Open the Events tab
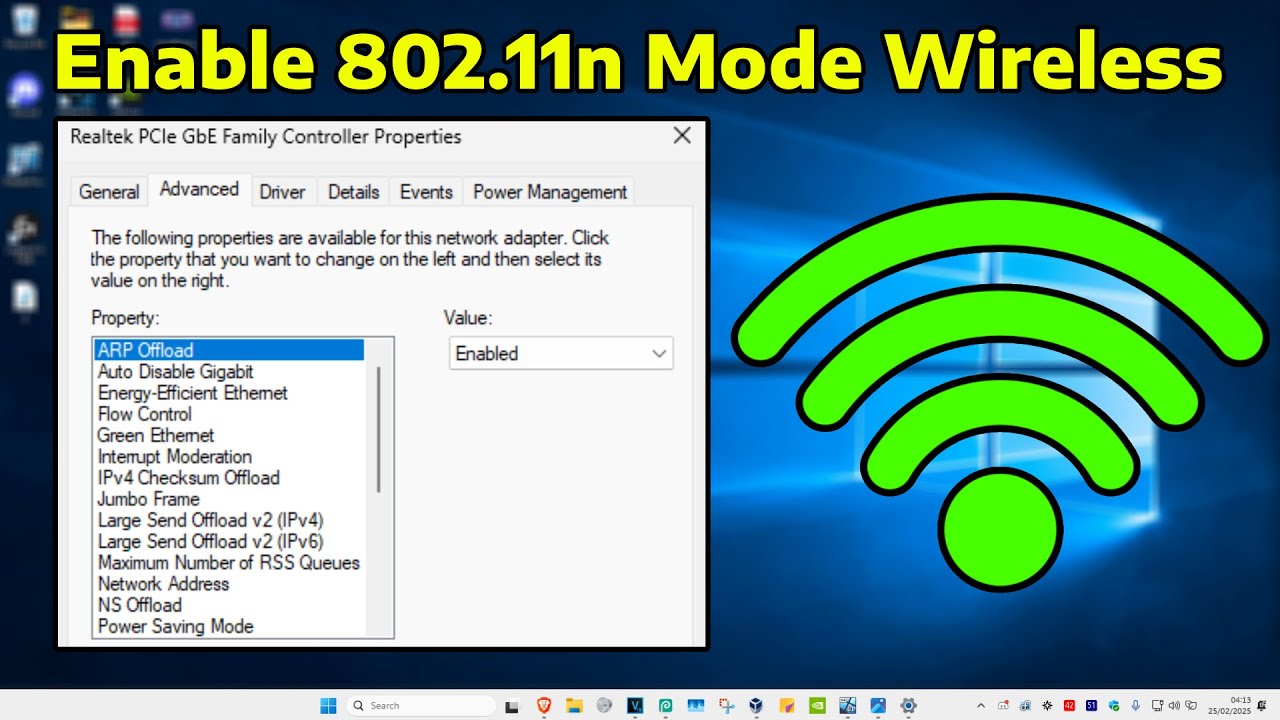The image size is (1280, 720). (426, 192)
